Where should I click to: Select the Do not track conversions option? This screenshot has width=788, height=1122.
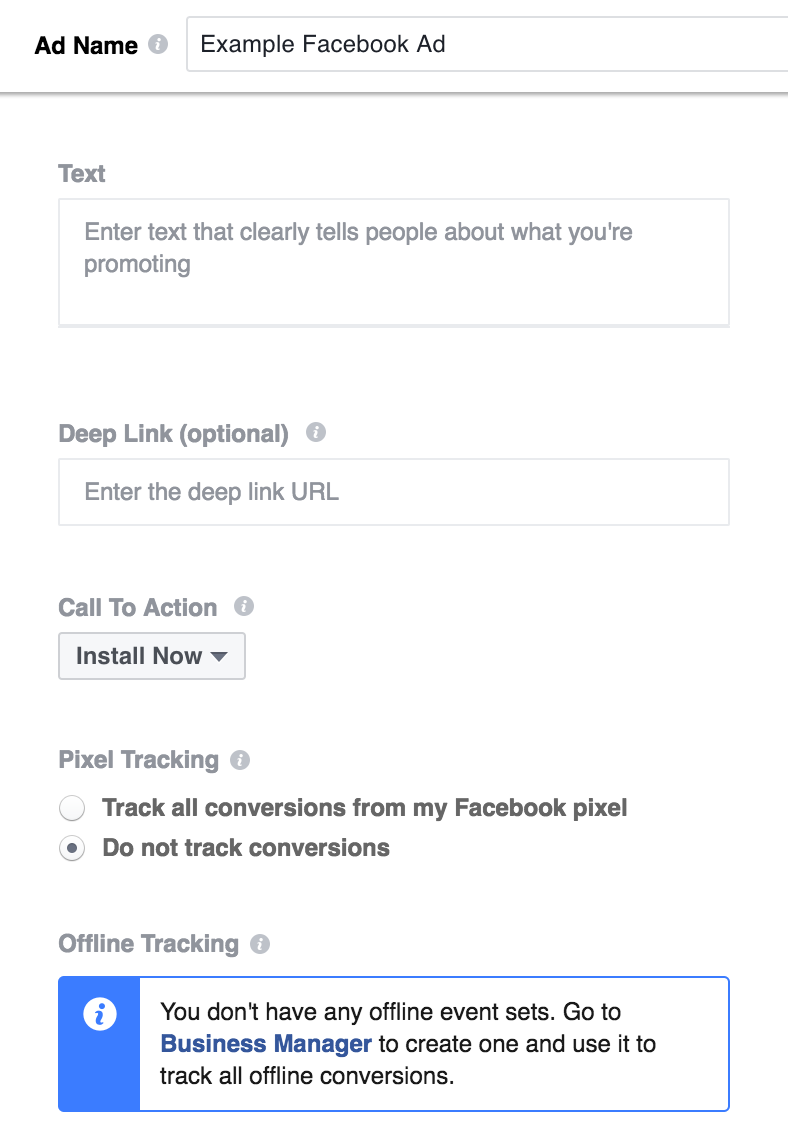click(72, 848)
